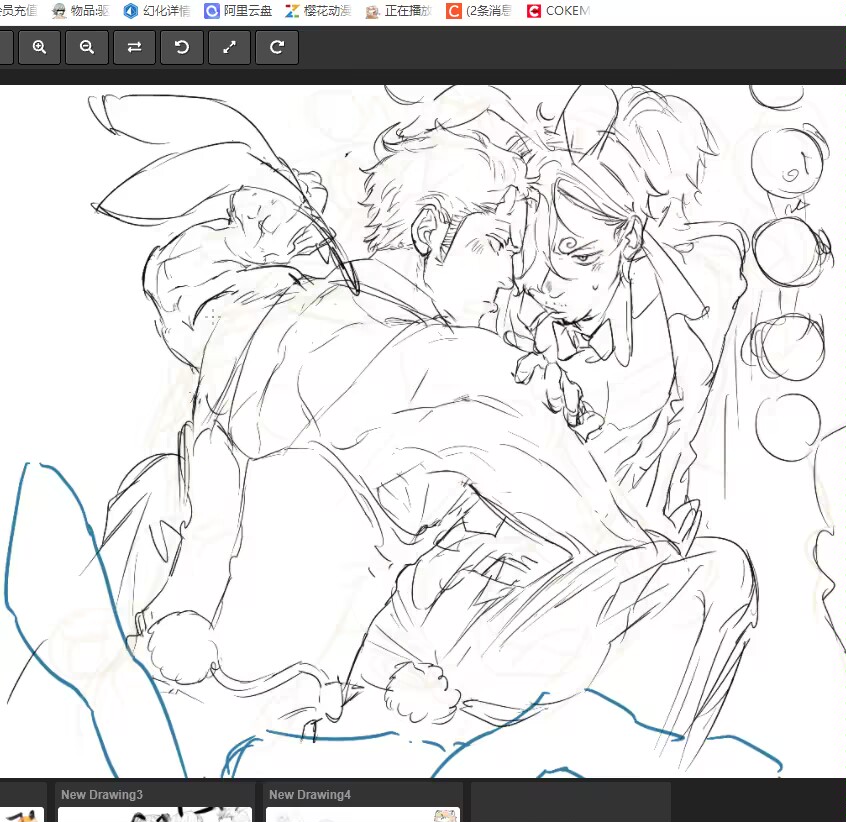
Task: Click the orange C favicon of (2条消息
Action: 454,11
